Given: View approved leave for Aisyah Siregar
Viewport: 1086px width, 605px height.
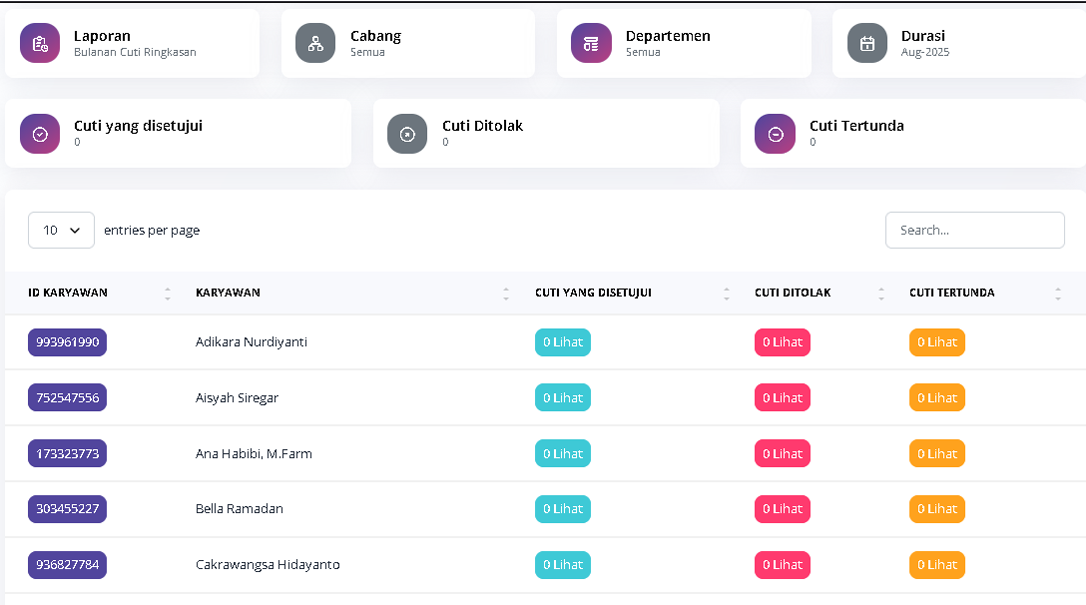Looking at the screenshot, I should 563,398.
